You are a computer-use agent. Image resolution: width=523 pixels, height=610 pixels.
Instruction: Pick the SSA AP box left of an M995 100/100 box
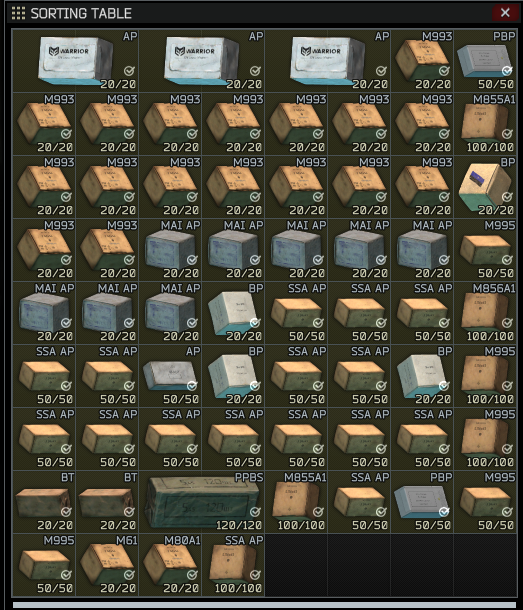(x=422, y=439)
